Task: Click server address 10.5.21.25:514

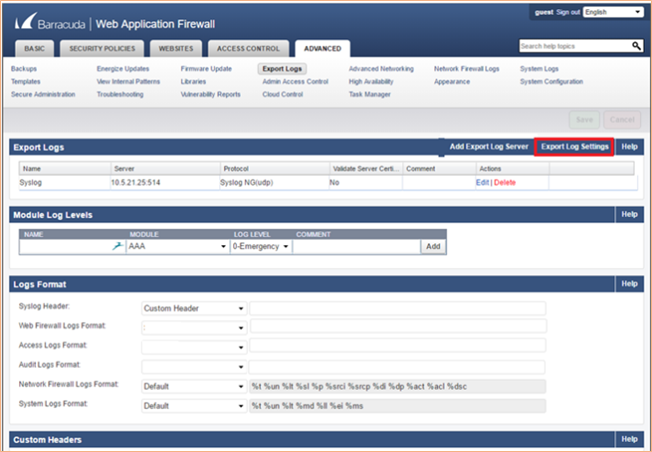Action: coord(136,183)
